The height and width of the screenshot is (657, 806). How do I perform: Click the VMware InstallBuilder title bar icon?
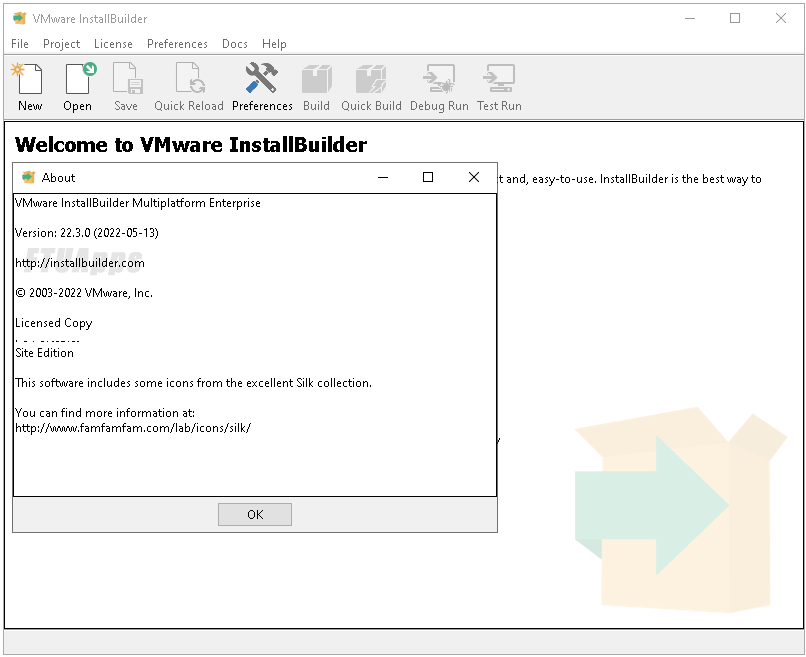pyautogui.click(x=20, y=19)
